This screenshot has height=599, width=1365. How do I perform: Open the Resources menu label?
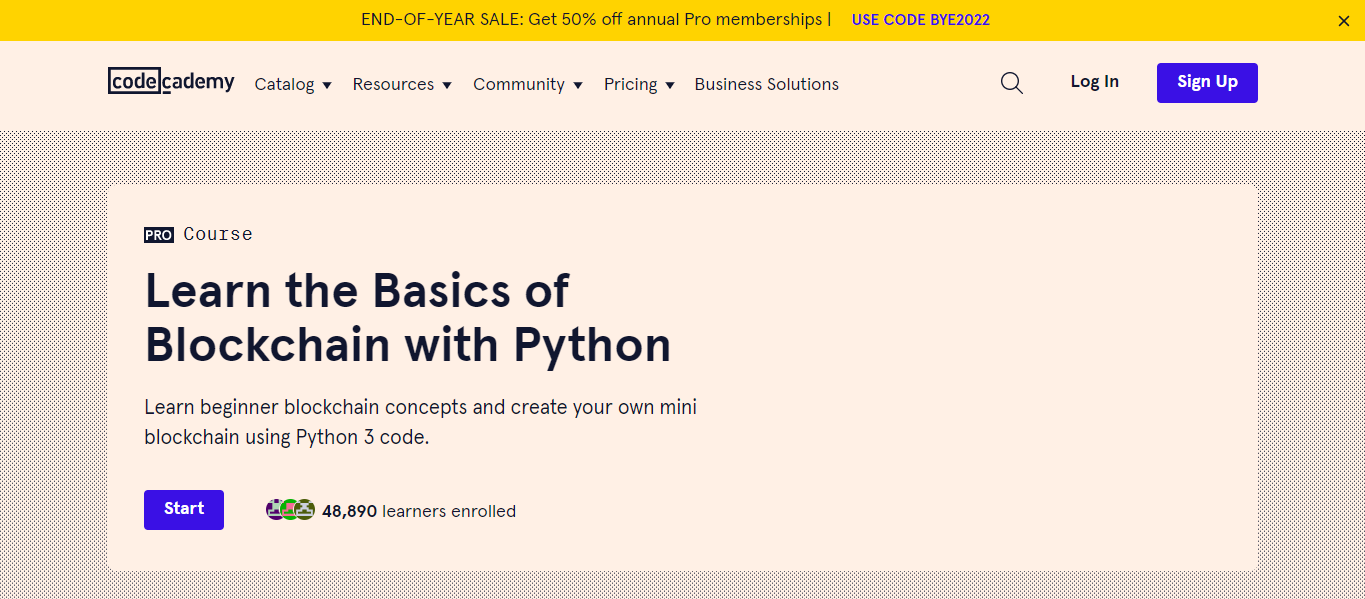(393, 84)
